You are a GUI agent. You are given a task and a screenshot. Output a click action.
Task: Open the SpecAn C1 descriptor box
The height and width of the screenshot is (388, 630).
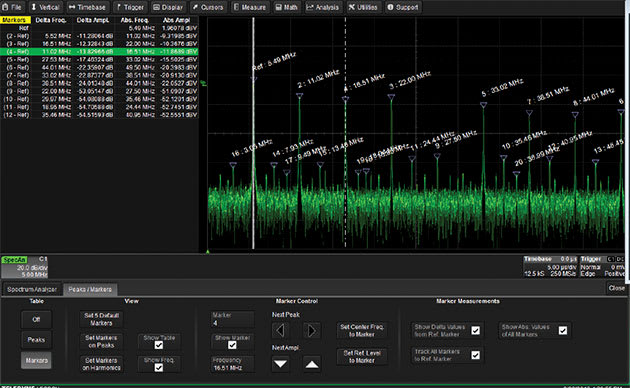coord(25,267)
